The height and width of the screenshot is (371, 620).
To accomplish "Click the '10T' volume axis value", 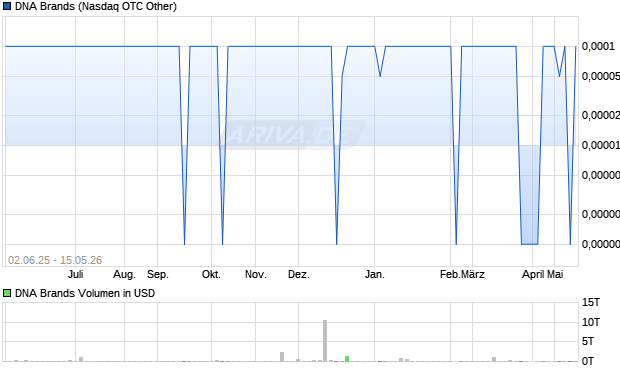I will (x=591, y=322).
